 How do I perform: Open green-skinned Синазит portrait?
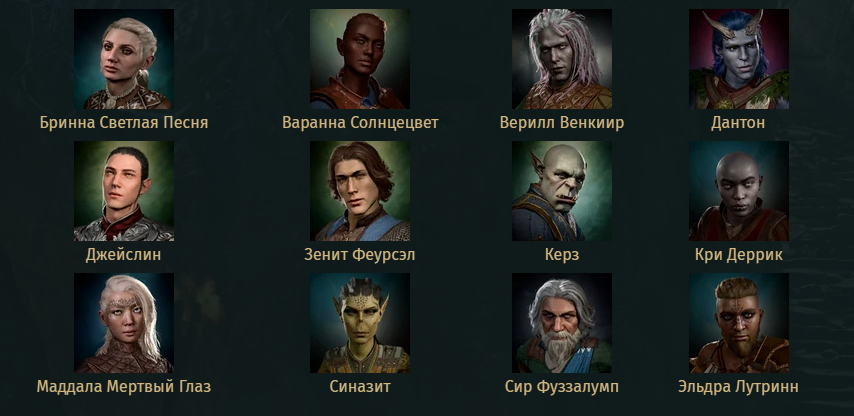pos(360,323)
